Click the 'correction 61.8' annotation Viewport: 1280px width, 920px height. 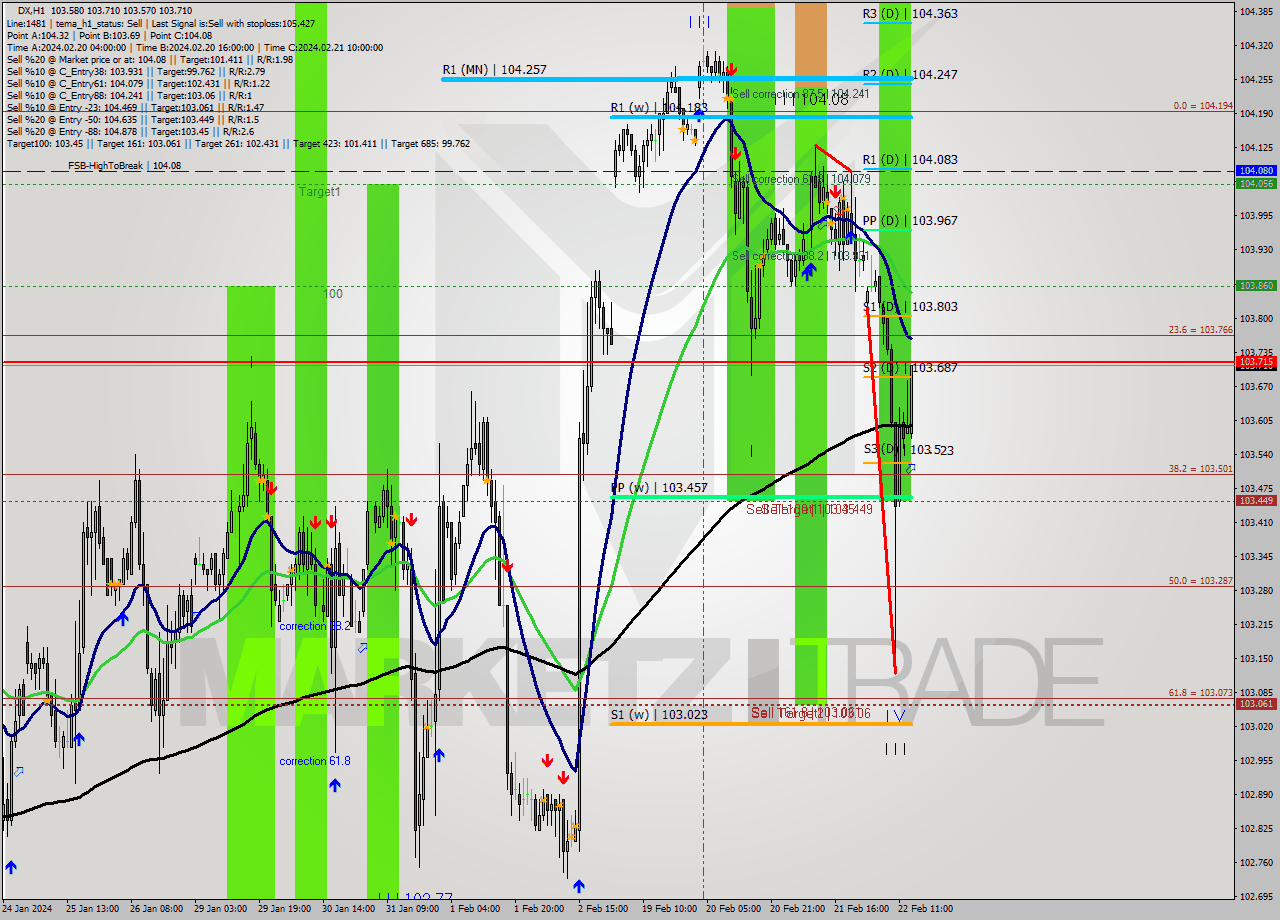[315, 761]
